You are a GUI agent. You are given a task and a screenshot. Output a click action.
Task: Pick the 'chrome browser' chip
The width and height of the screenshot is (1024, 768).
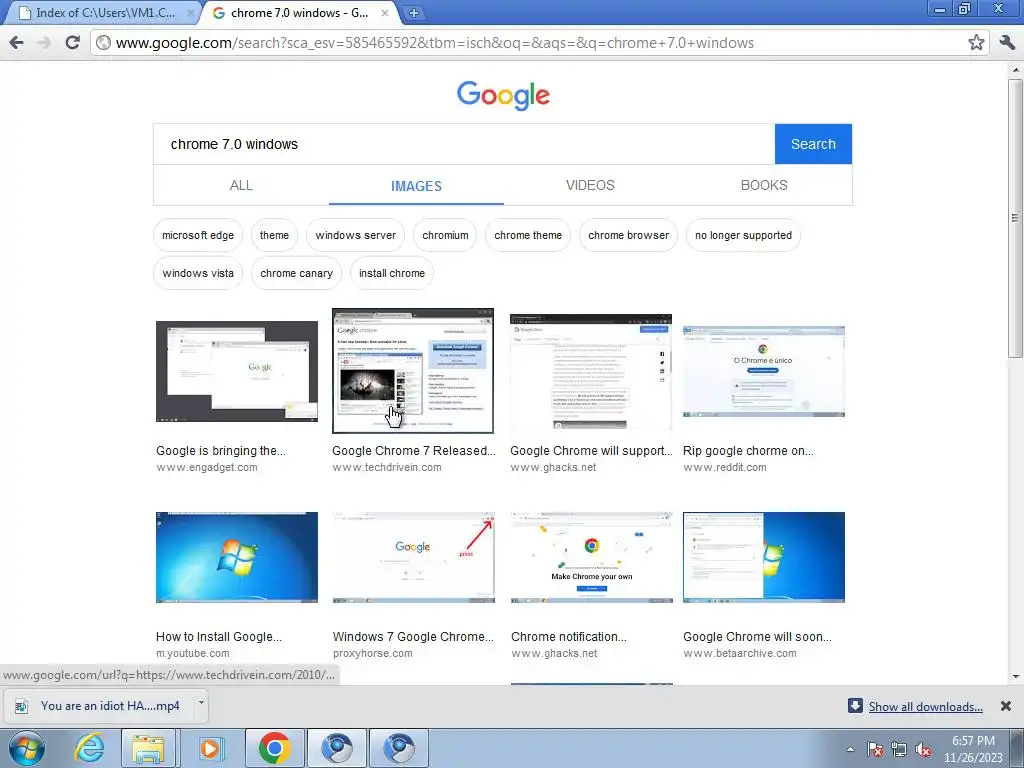pos(628,235)
